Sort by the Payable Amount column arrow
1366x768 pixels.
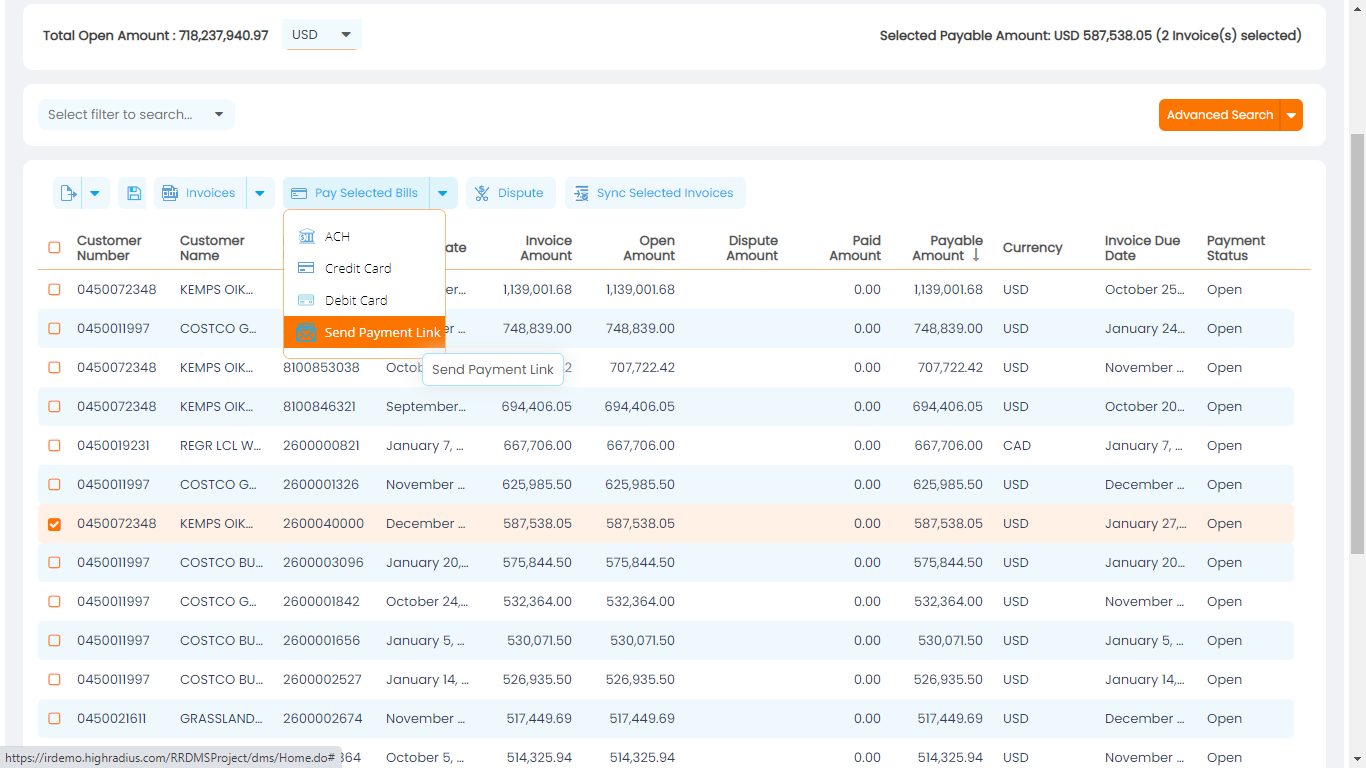(976, 254)
